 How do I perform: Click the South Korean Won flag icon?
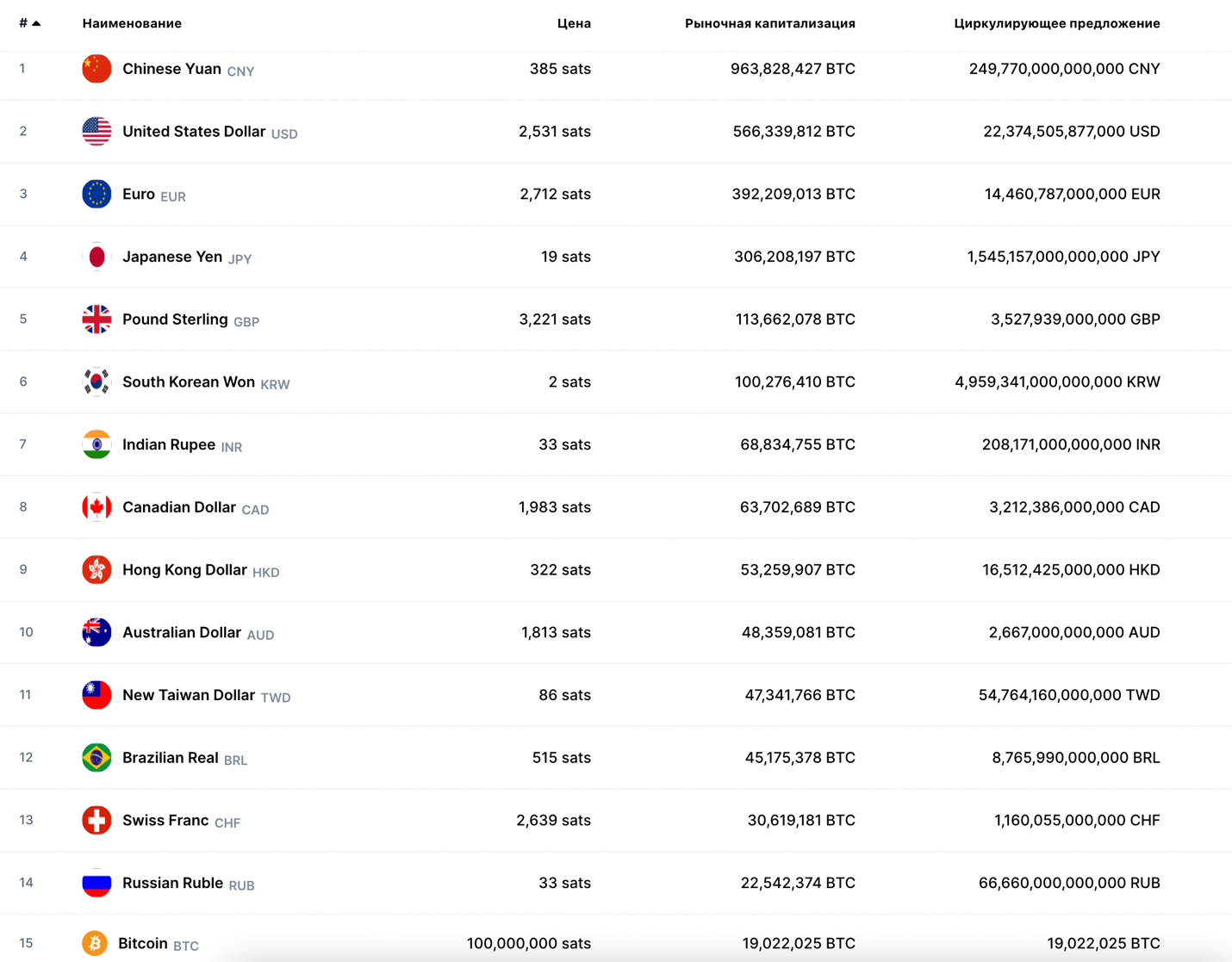point(96,382)
